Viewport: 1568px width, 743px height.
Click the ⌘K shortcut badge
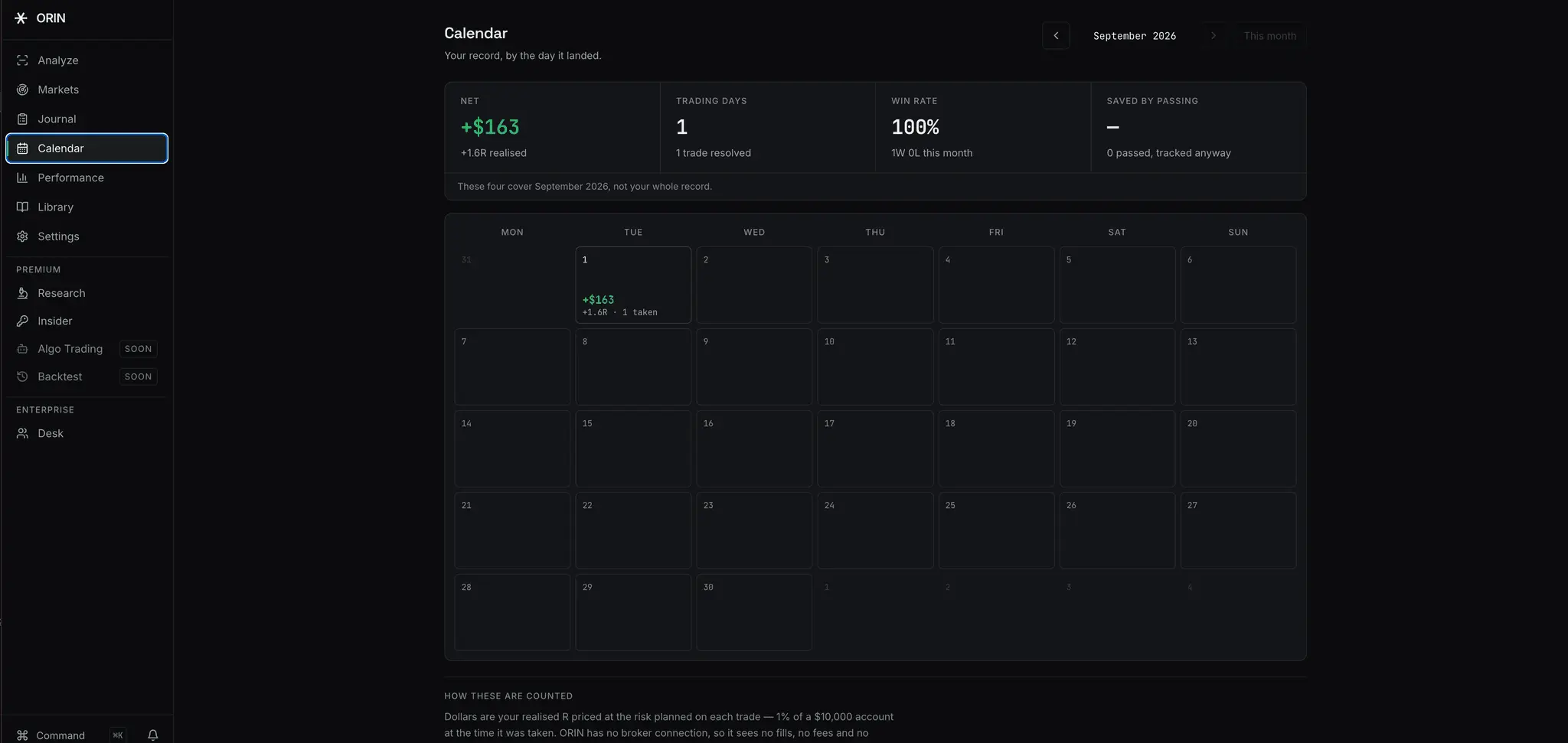[117, 735]
